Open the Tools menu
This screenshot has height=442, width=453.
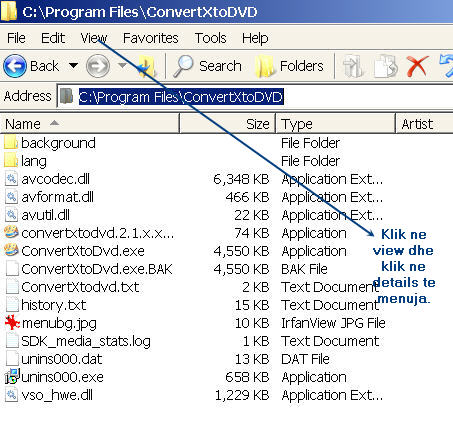[x=211, y=38]
